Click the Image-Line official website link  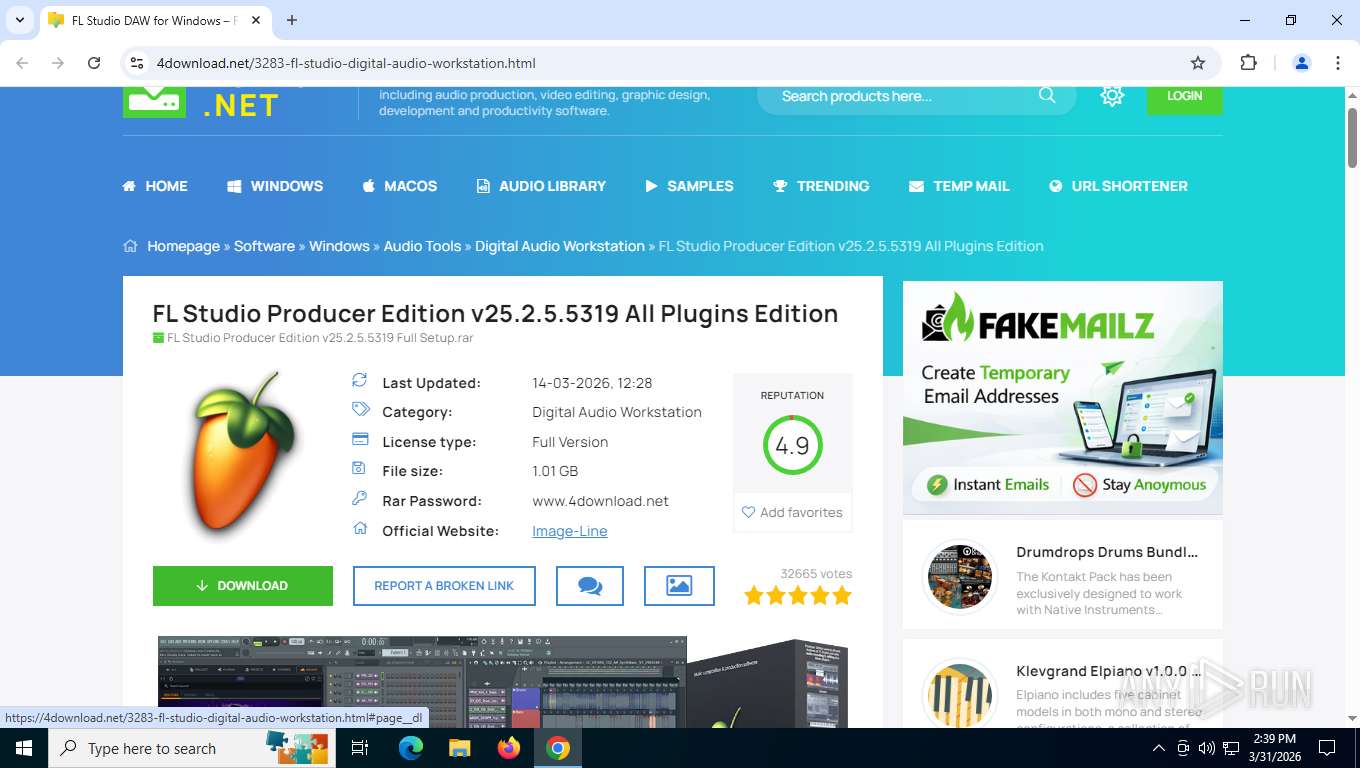570,531
